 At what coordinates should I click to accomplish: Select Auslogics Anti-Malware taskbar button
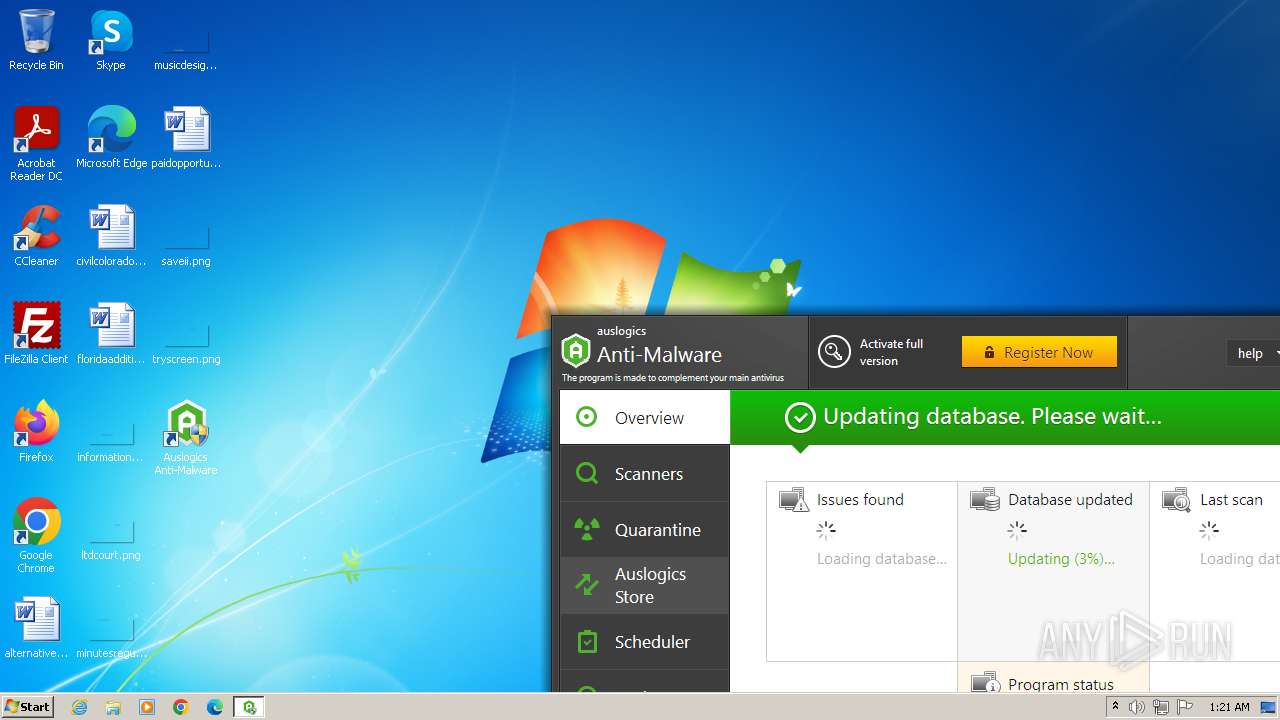249,707
